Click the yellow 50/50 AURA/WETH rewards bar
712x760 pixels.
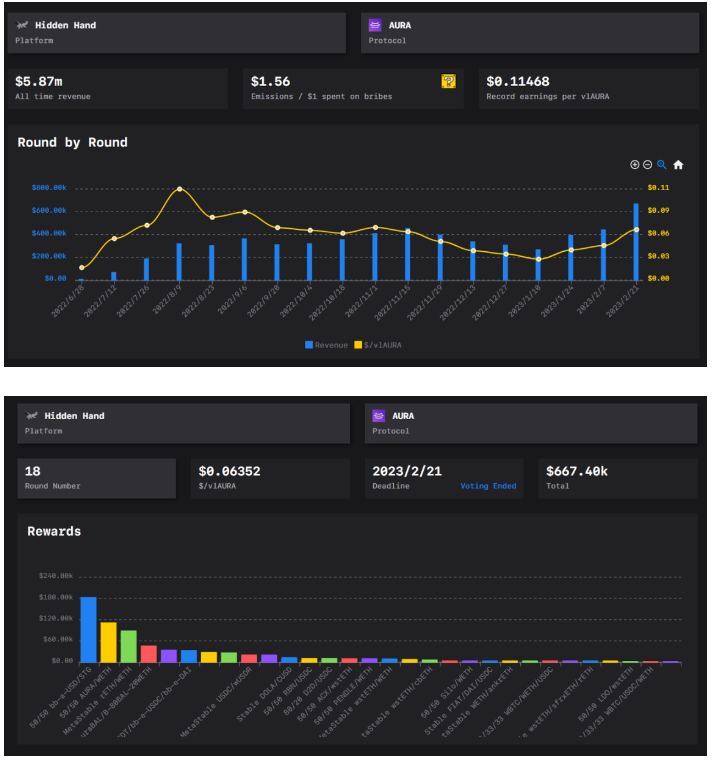109,642
